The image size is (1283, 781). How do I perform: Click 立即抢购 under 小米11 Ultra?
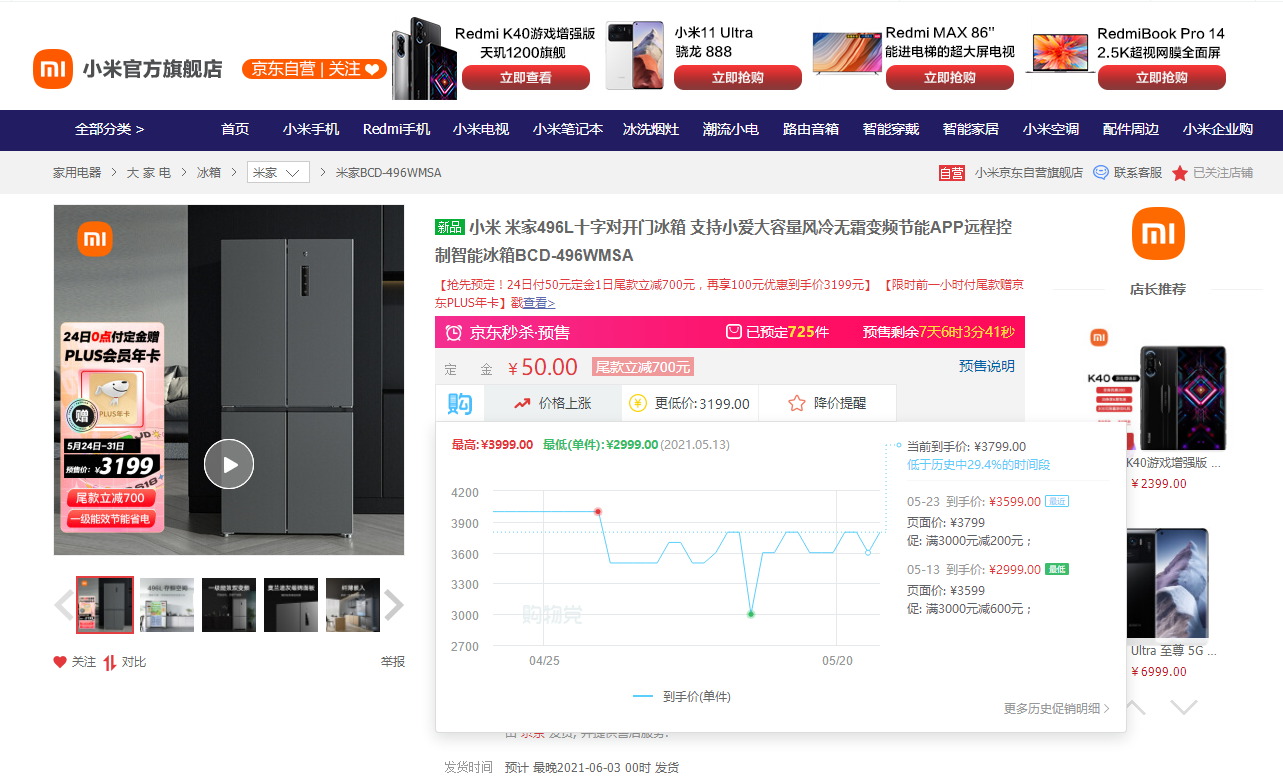[737, 78]
